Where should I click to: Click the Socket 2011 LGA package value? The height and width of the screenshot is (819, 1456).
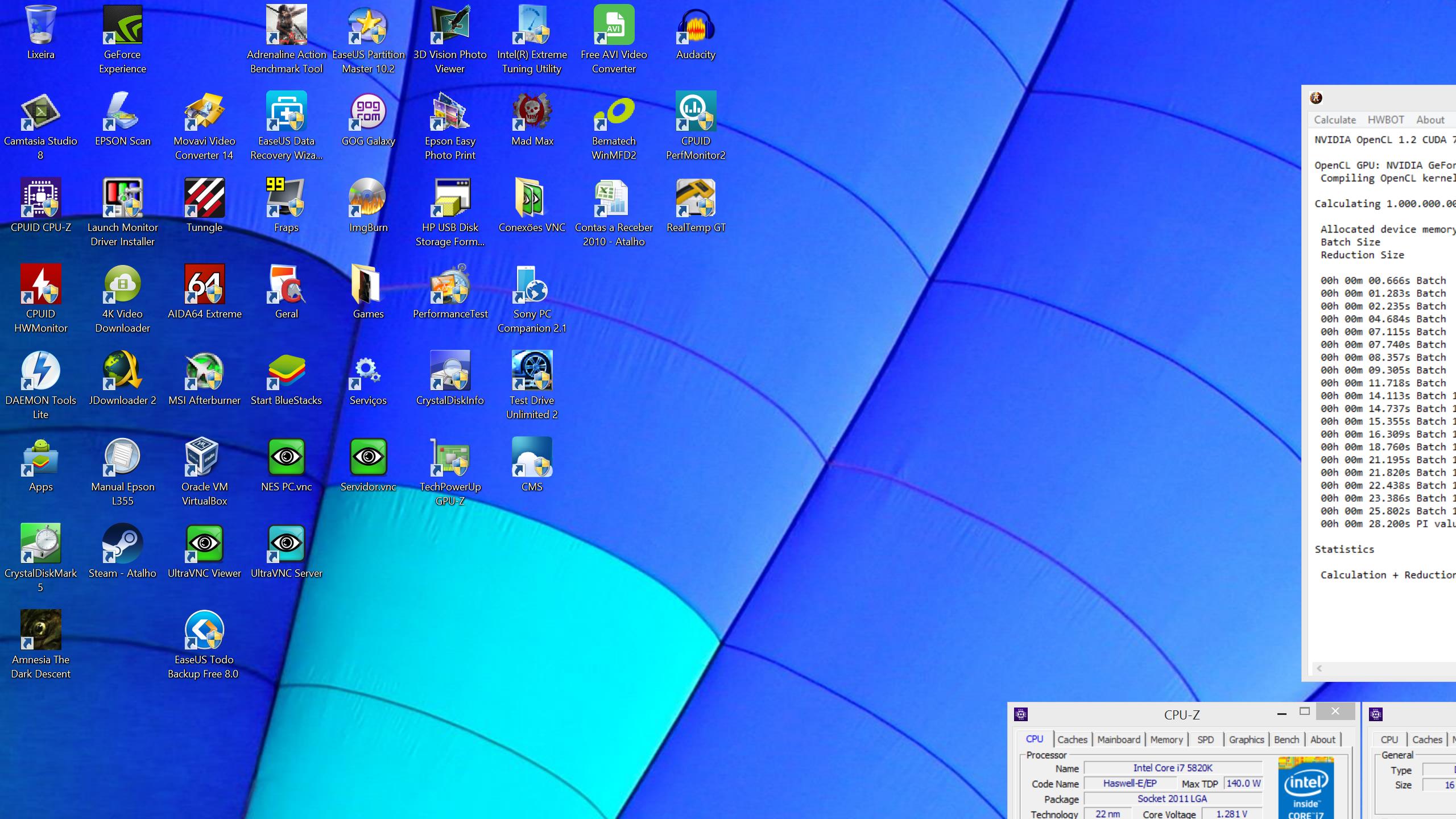click(1173, 799)
